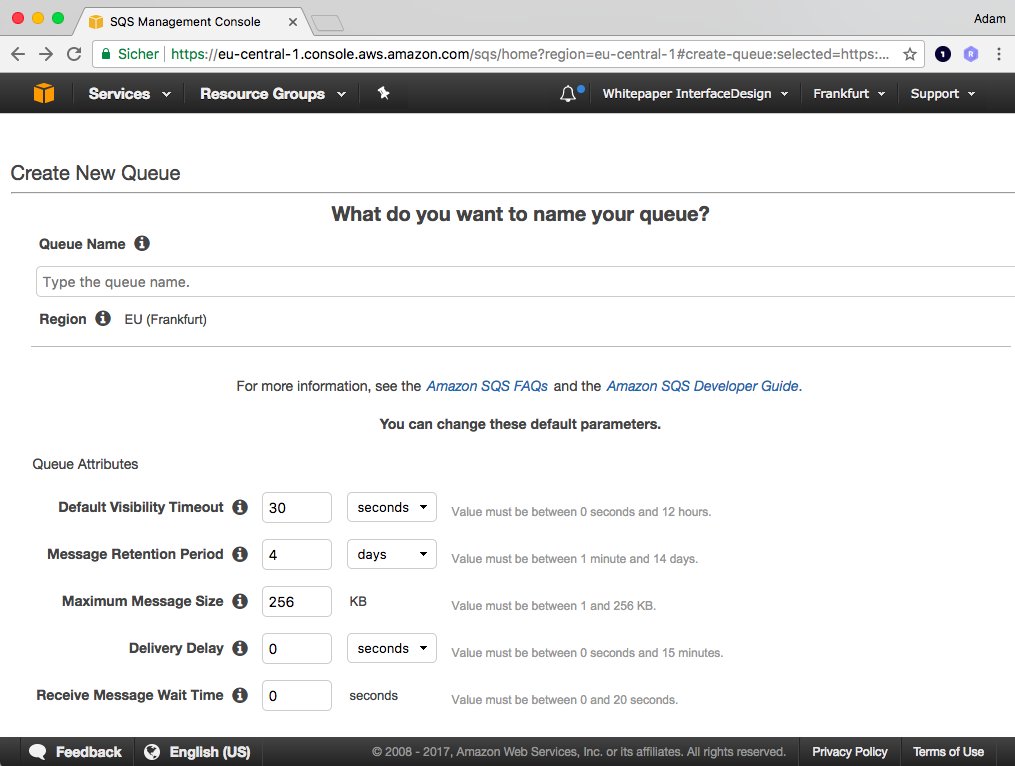Click 'You can change these default parameters.' text

(520, 424)
